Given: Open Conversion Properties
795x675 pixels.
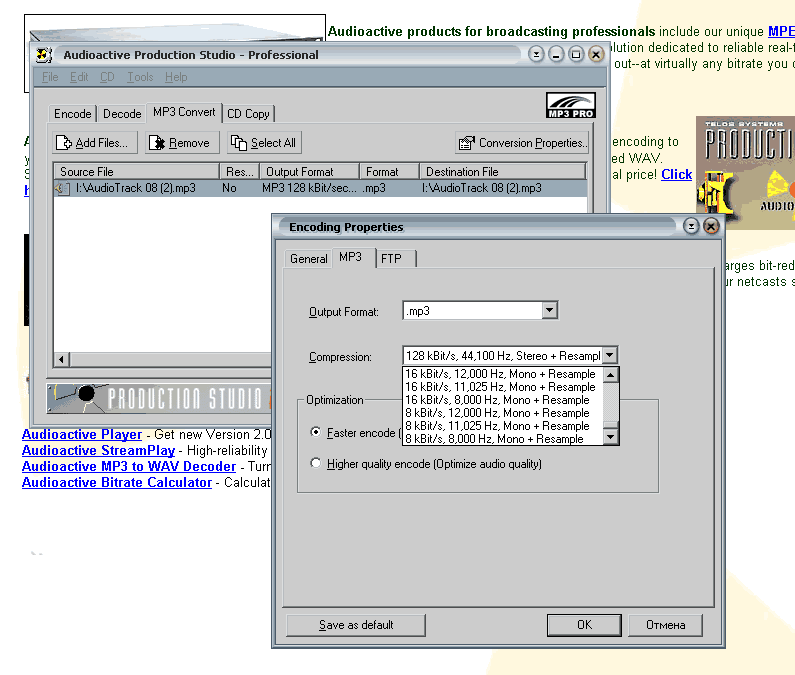Looking at the screenshot, I should pos(522,143).
